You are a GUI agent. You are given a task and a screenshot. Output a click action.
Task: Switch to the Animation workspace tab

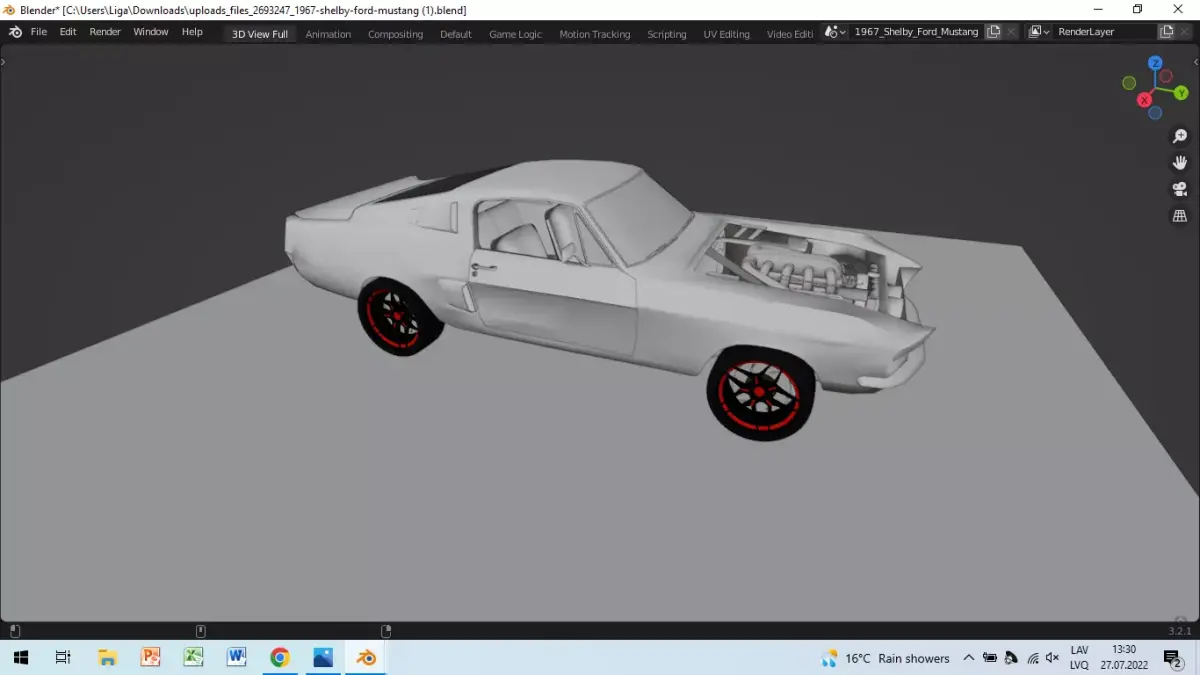[x=328, y=34]
